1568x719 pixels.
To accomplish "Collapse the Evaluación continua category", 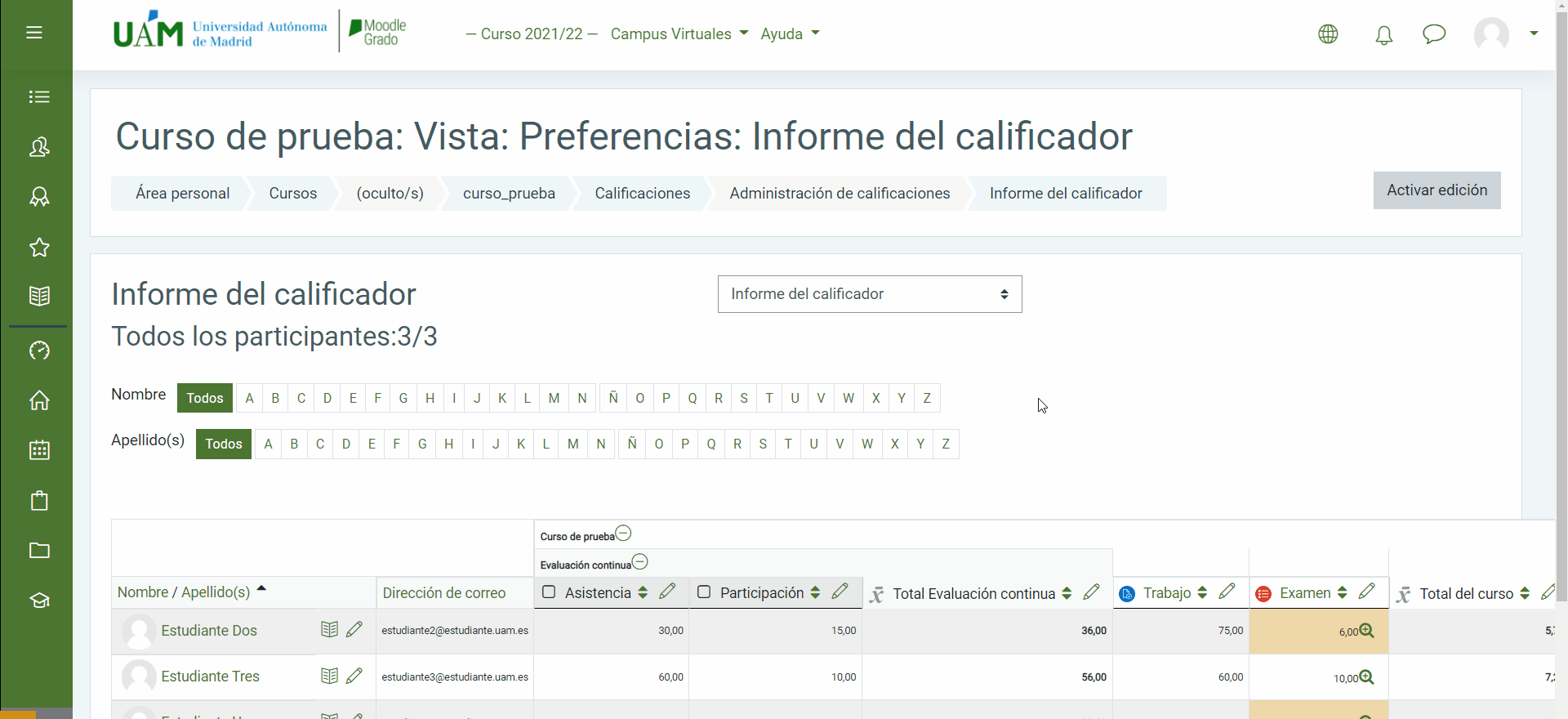I will click(x=640, y=562).
